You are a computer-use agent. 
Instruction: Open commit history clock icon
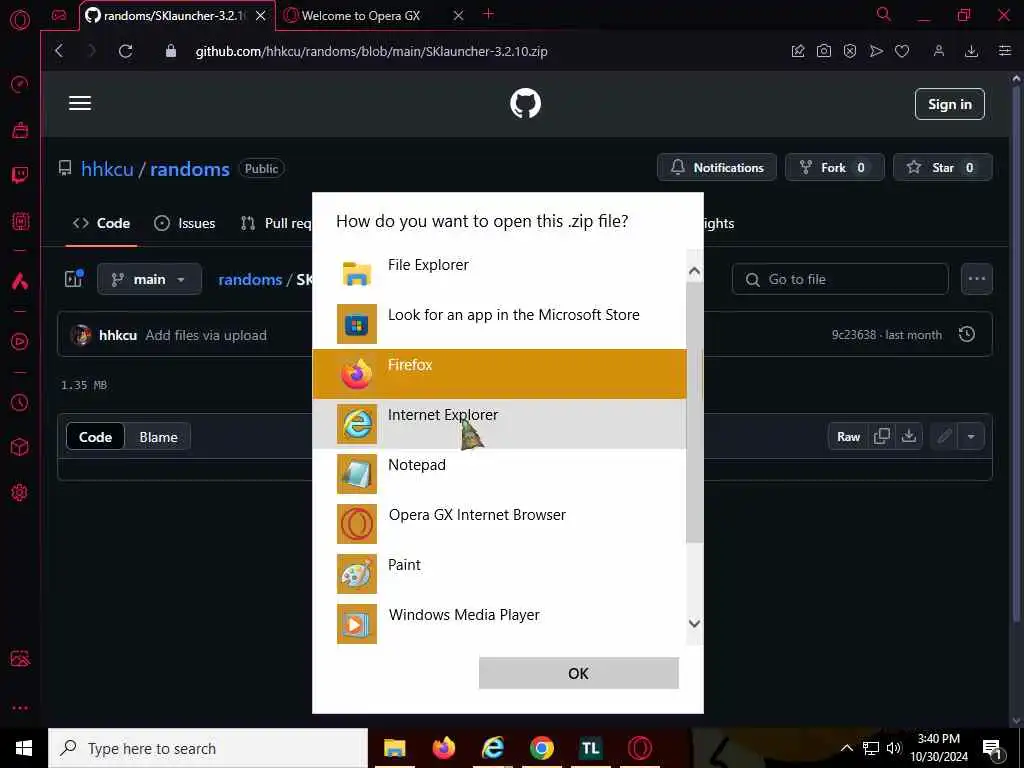(x=967, y=334)
